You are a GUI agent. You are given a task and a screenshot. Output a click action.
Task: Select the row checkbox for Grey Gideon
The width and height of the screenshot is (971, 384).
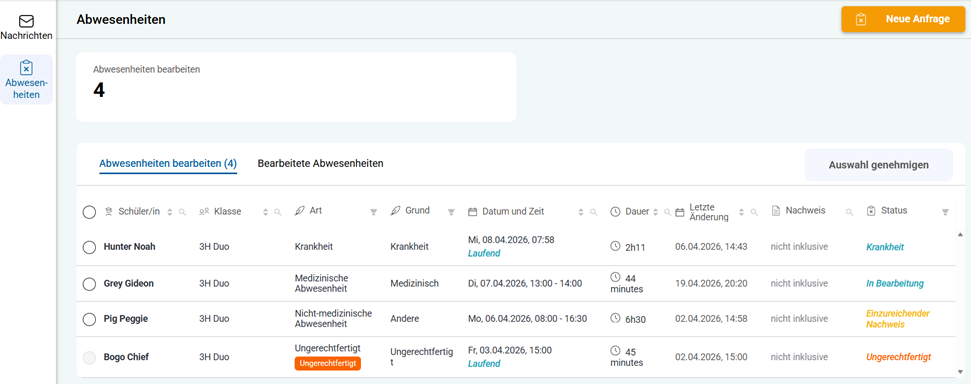pyautogui.click(x=89, y=284)
